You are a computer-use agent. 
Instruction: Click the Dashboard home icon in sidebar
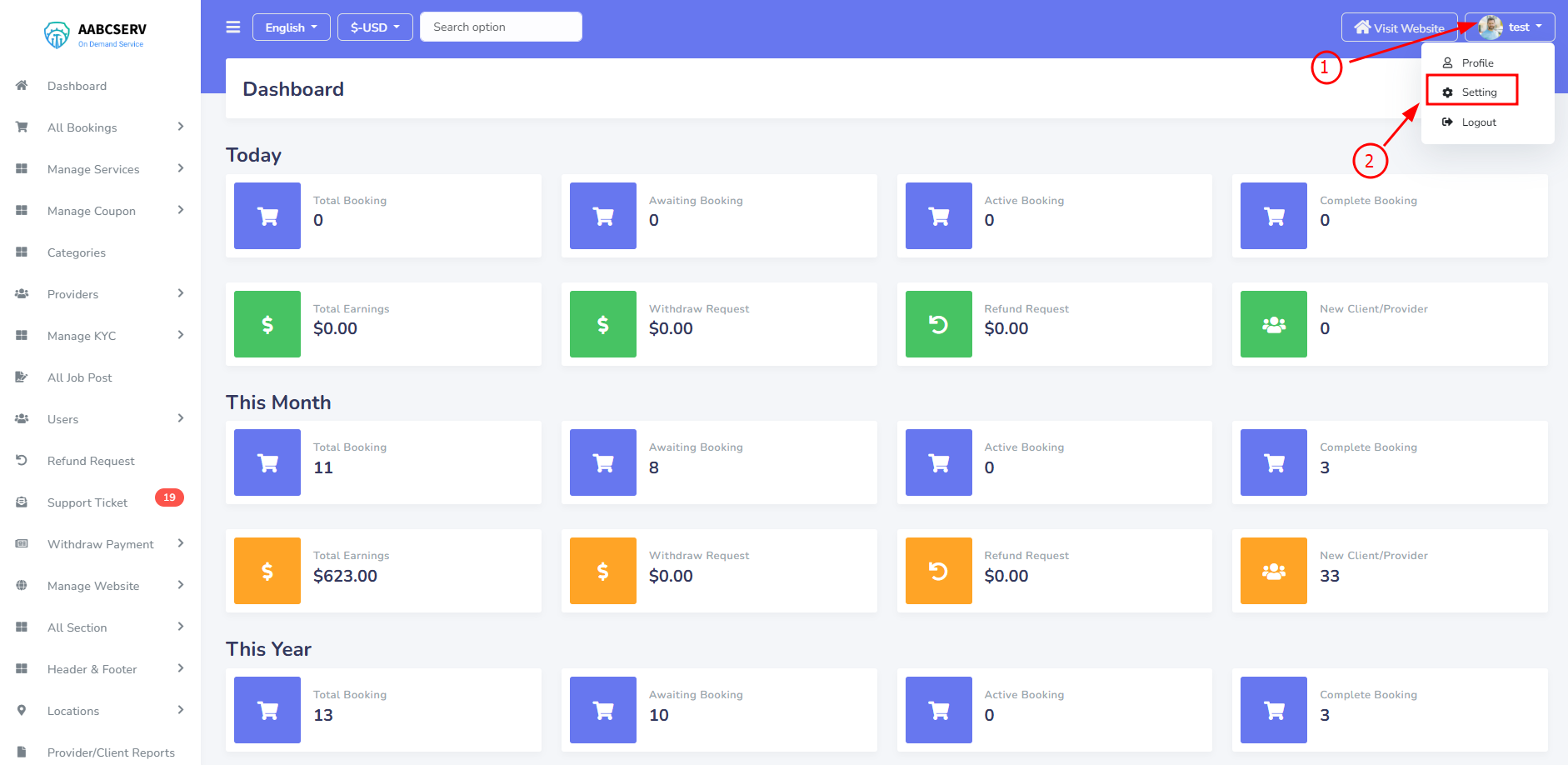click(x=22, y=86)
